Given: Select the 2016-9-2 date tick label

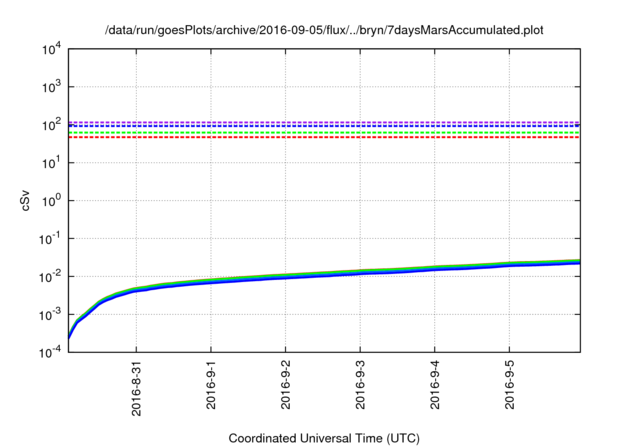Looking at the screenshot, I should pyautogui.click(x=286, y=385).
